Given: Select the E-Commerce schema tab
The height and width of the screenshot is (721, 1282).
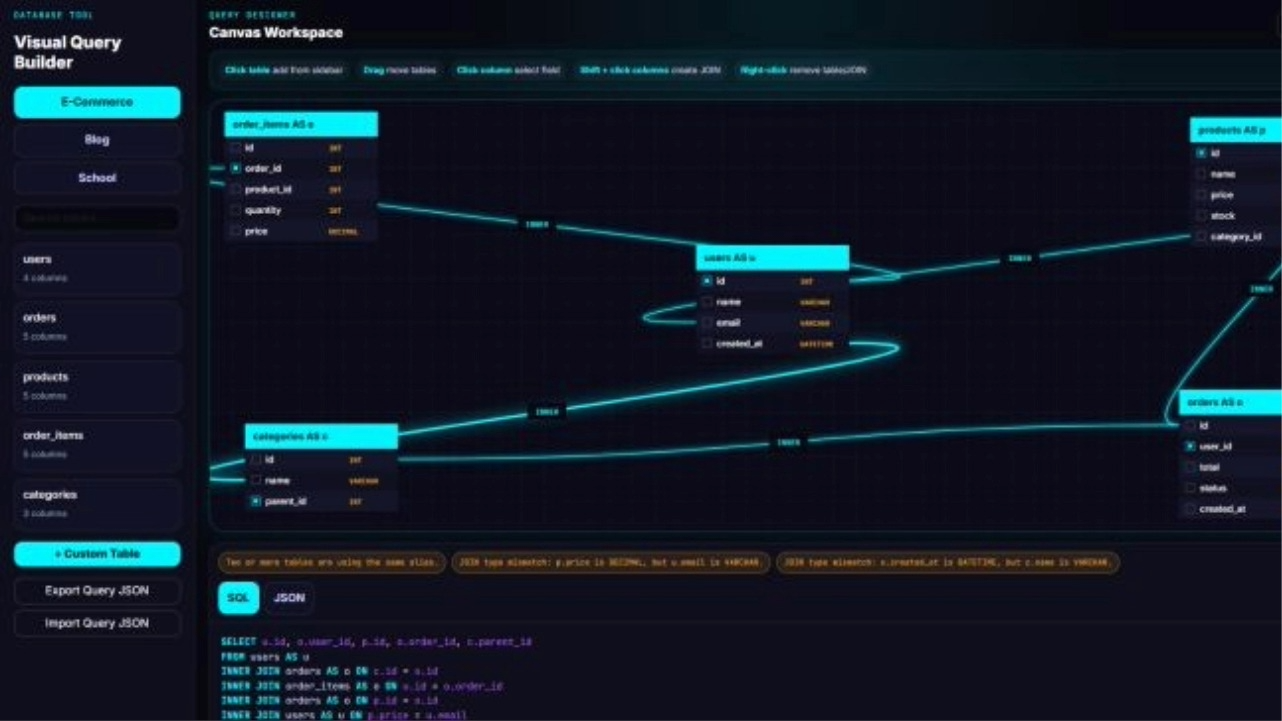Looking at the screenshot, I should 97,102.
